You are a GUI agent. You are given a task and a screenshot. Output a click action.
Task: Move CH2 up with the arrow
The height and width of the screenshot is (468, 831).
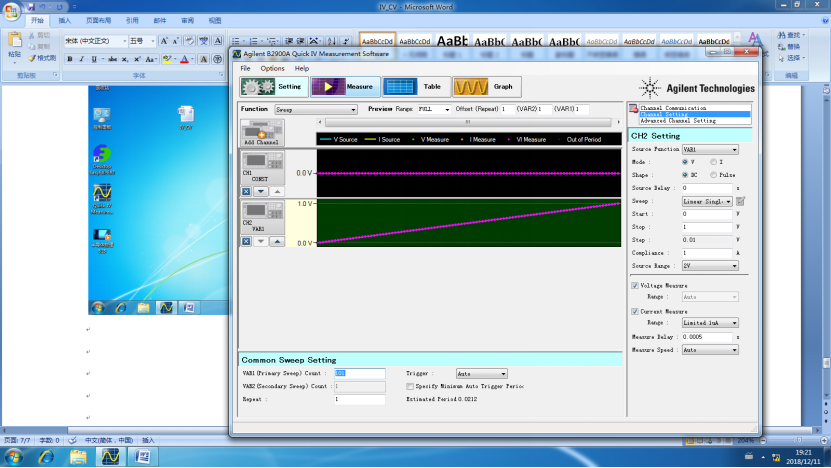coord(277,241)
